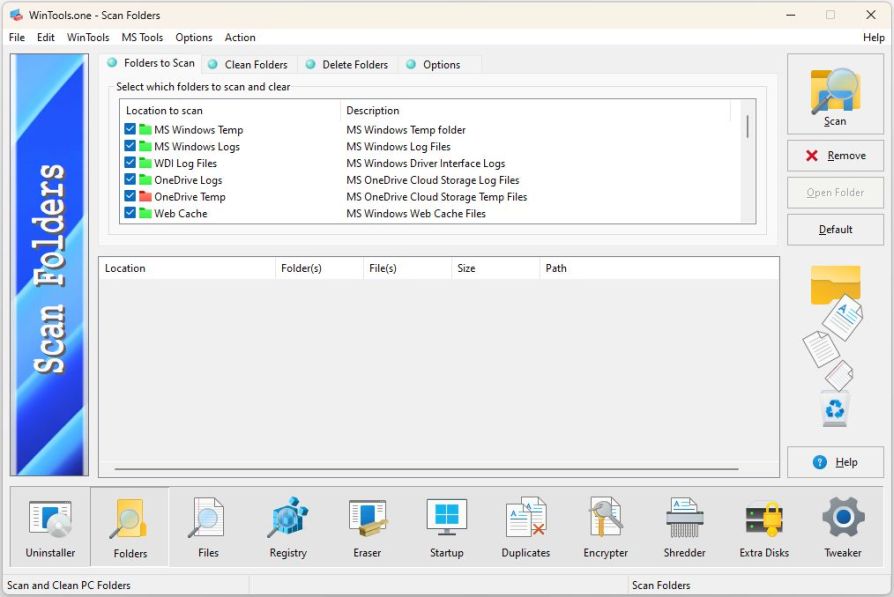Viewport: 894px width, 597px height.
Task: Select 'MS Windows Web Cache Files' text
Action: click(x=416, y=214)
